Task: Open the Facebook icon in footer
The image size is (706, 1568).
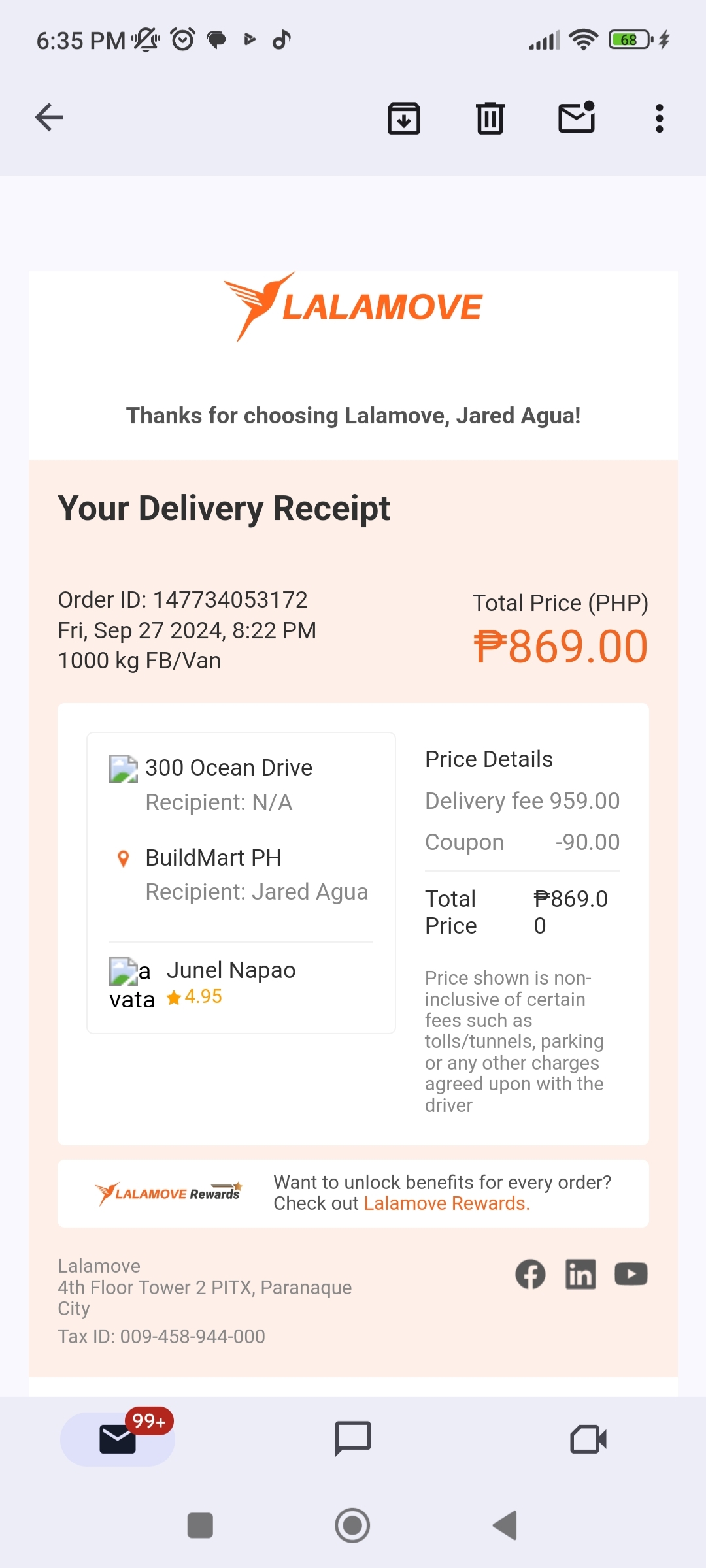Action: pos(530,1274)
